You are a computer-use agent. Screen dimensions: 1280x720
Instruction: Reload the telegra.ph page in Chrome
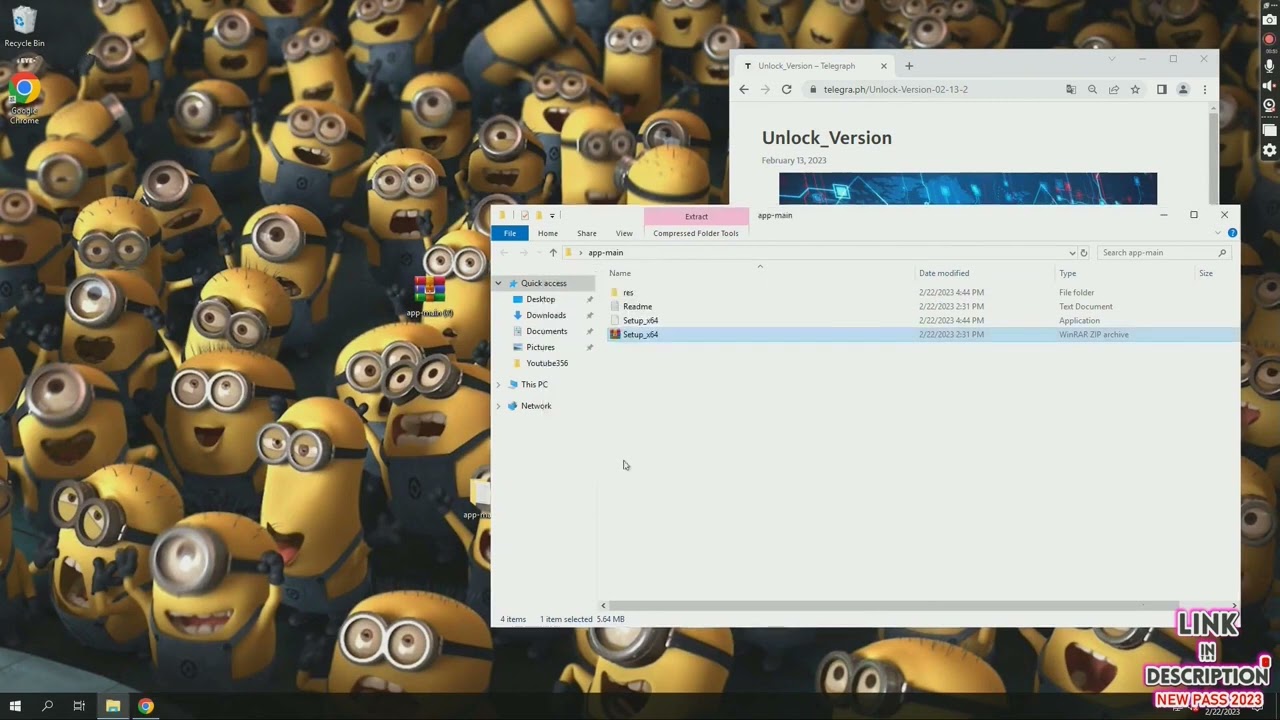786,89
